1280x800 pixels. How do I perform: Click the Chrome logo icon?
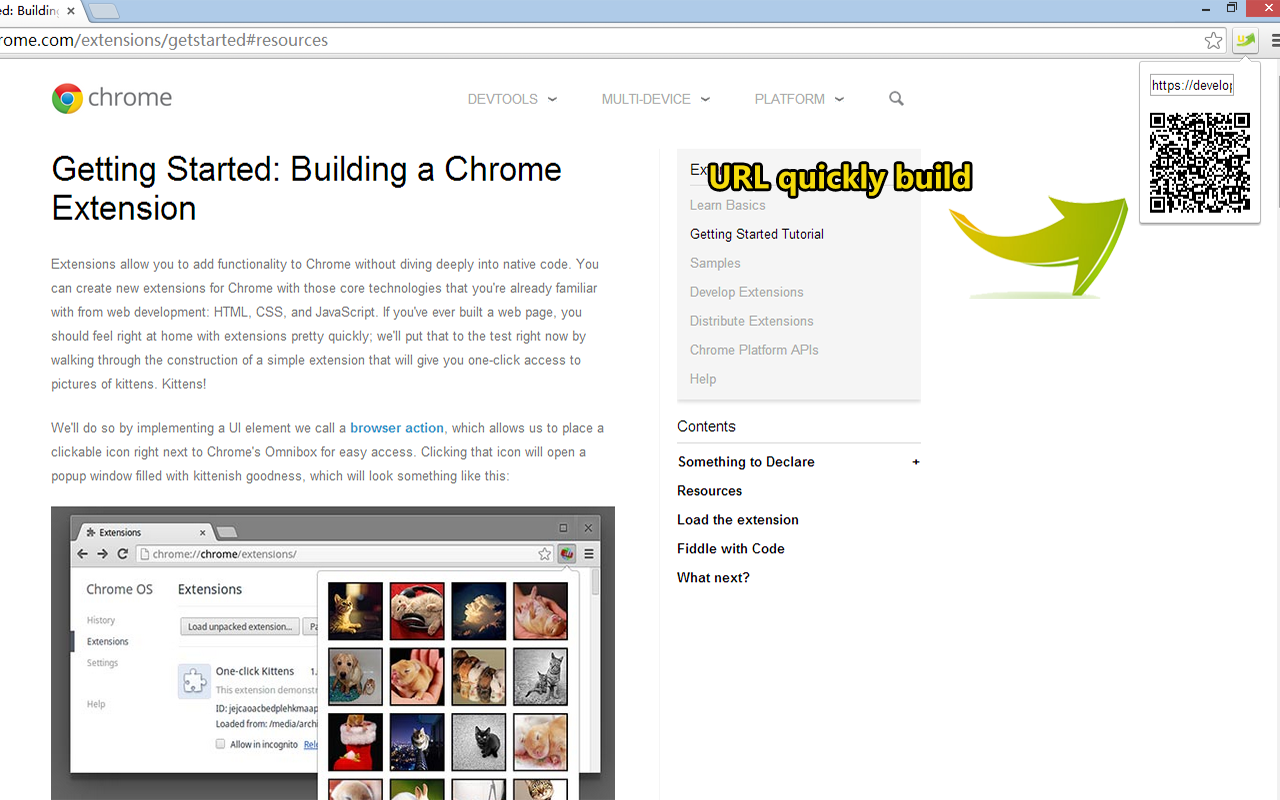click(67, 98)
